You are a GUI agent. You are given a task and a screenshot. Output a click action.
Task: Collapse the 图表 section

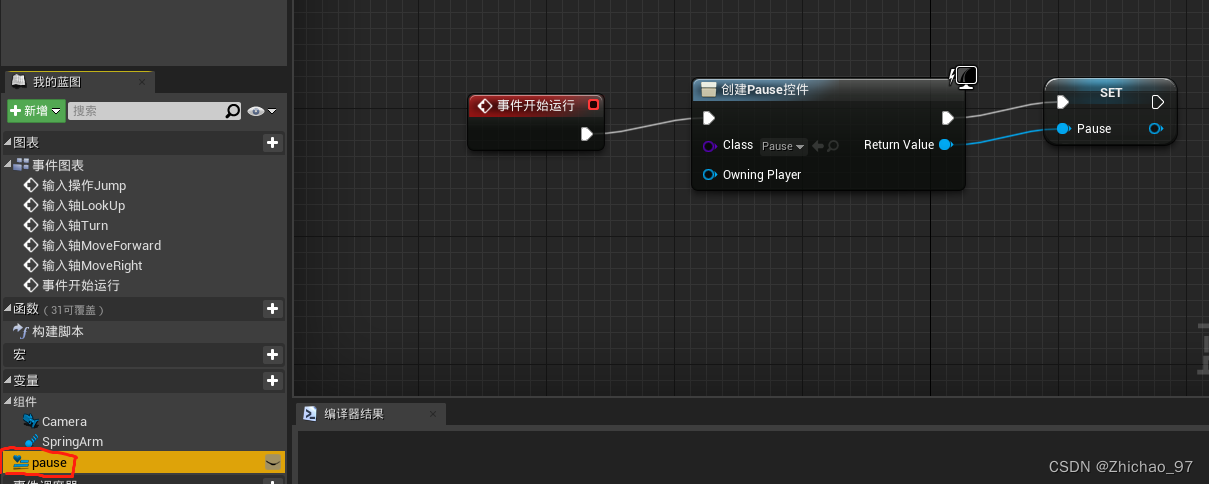point(7,143)
